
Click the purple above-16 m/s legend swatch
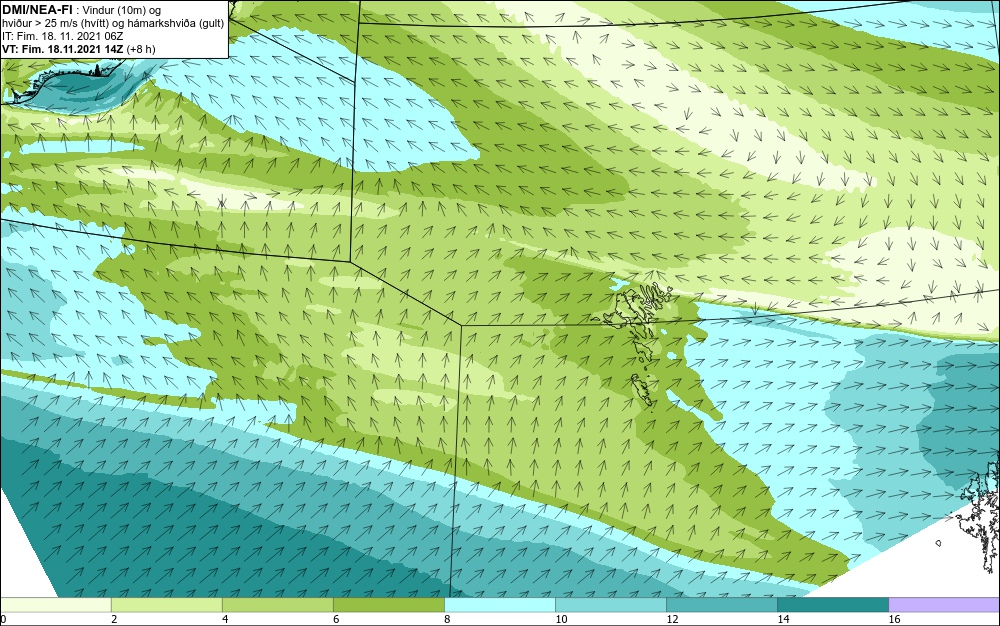pyautogui.click(x=944, y=605)
